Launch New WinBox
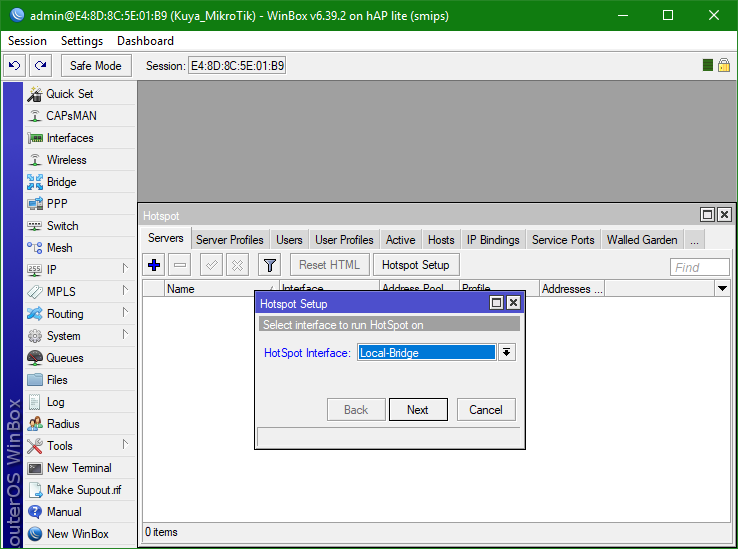 [x=80, y=534]
